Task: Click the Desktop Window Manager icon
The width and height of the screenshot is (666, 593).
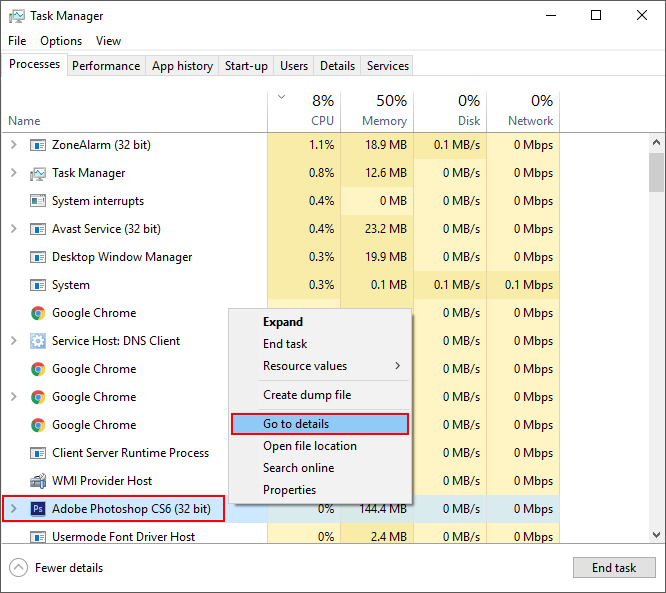Action: point(38,257)
